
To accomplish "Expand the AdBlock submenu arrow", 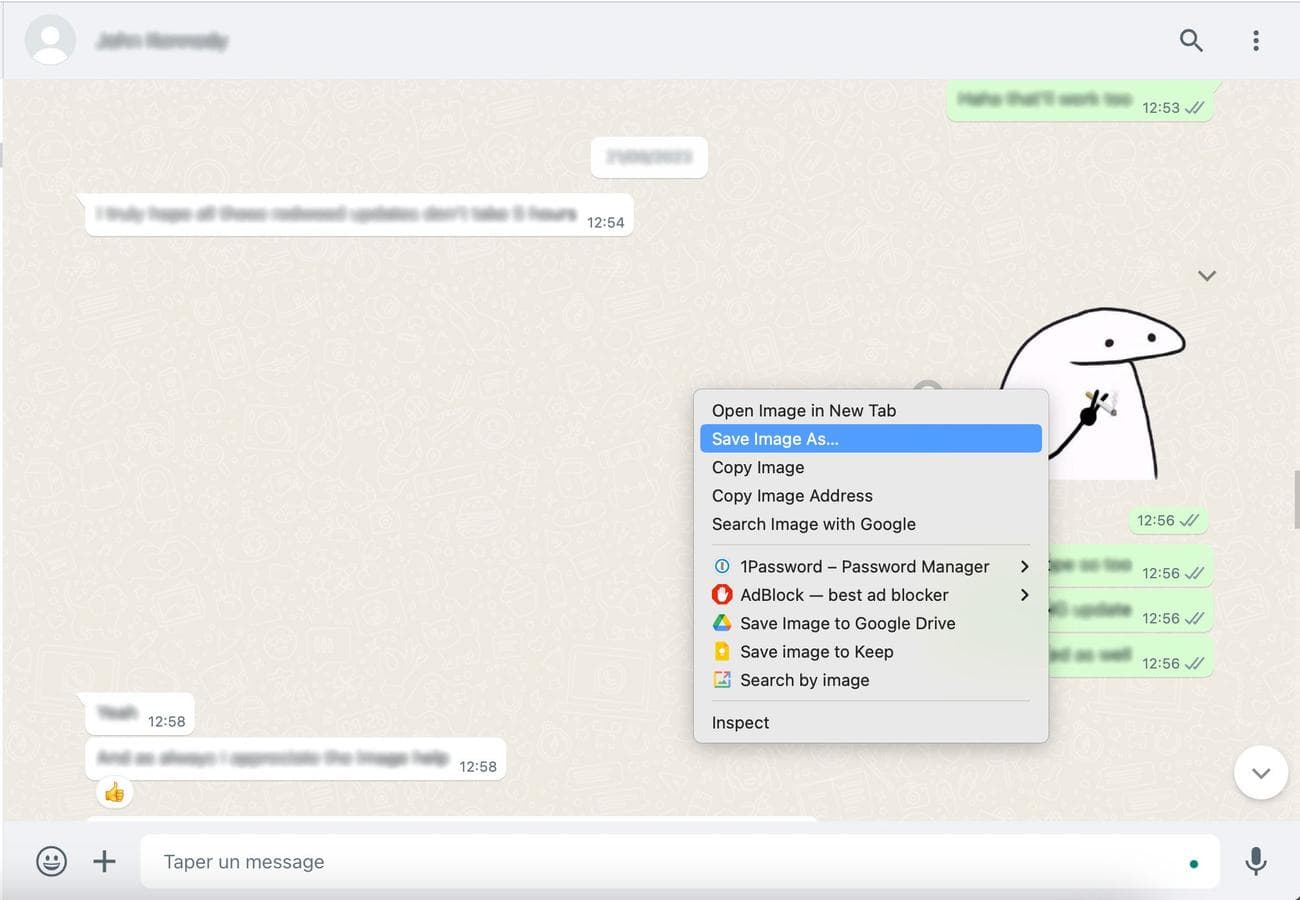I will pyautogui.click(x=1024, y=594).
